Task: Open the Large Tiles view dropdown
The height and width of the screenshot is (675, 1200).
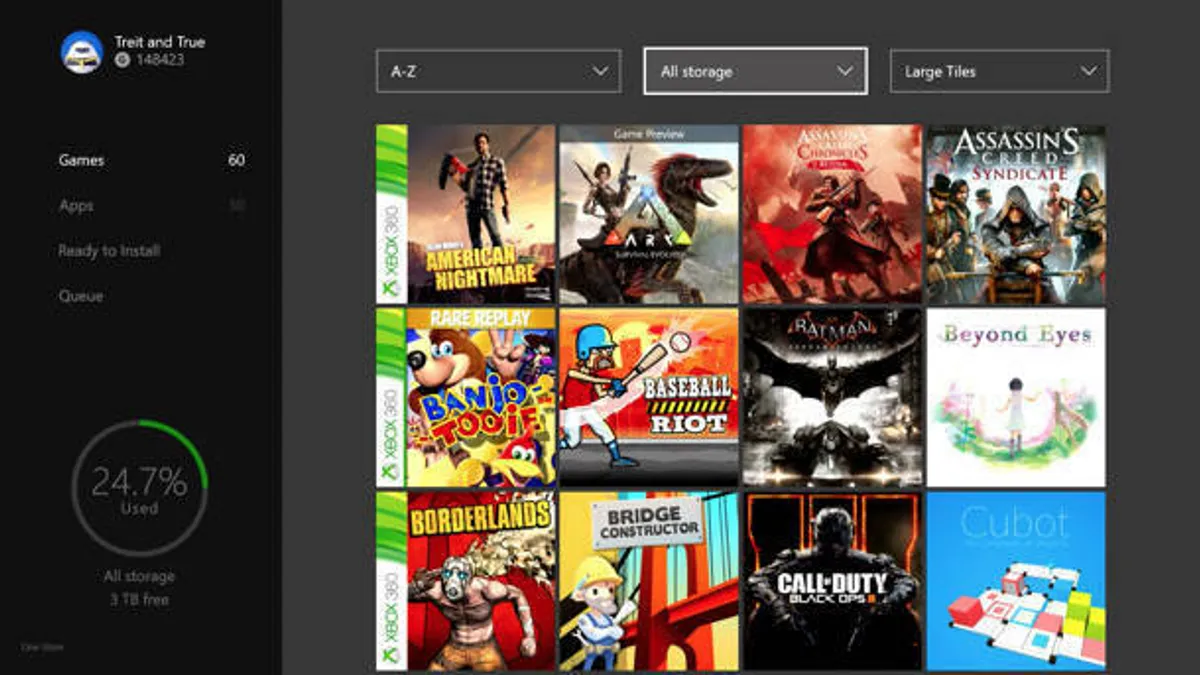Action: point(998,71)
